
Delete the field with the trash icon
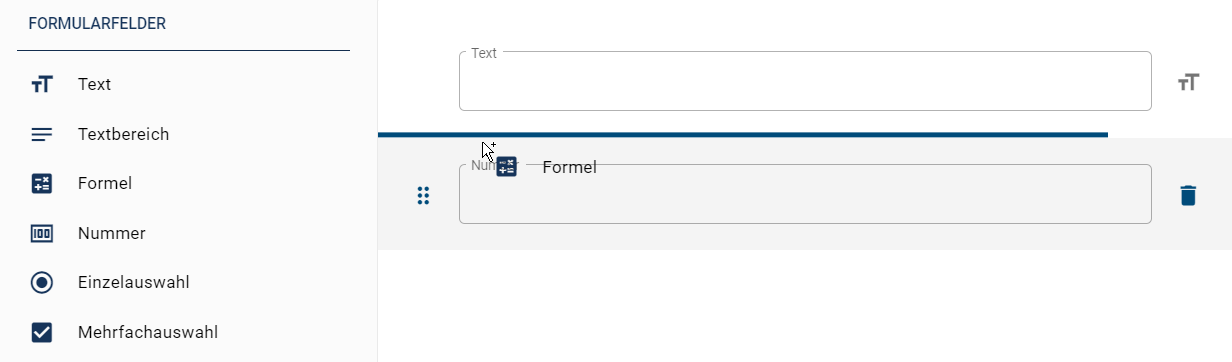(1187, 195)
